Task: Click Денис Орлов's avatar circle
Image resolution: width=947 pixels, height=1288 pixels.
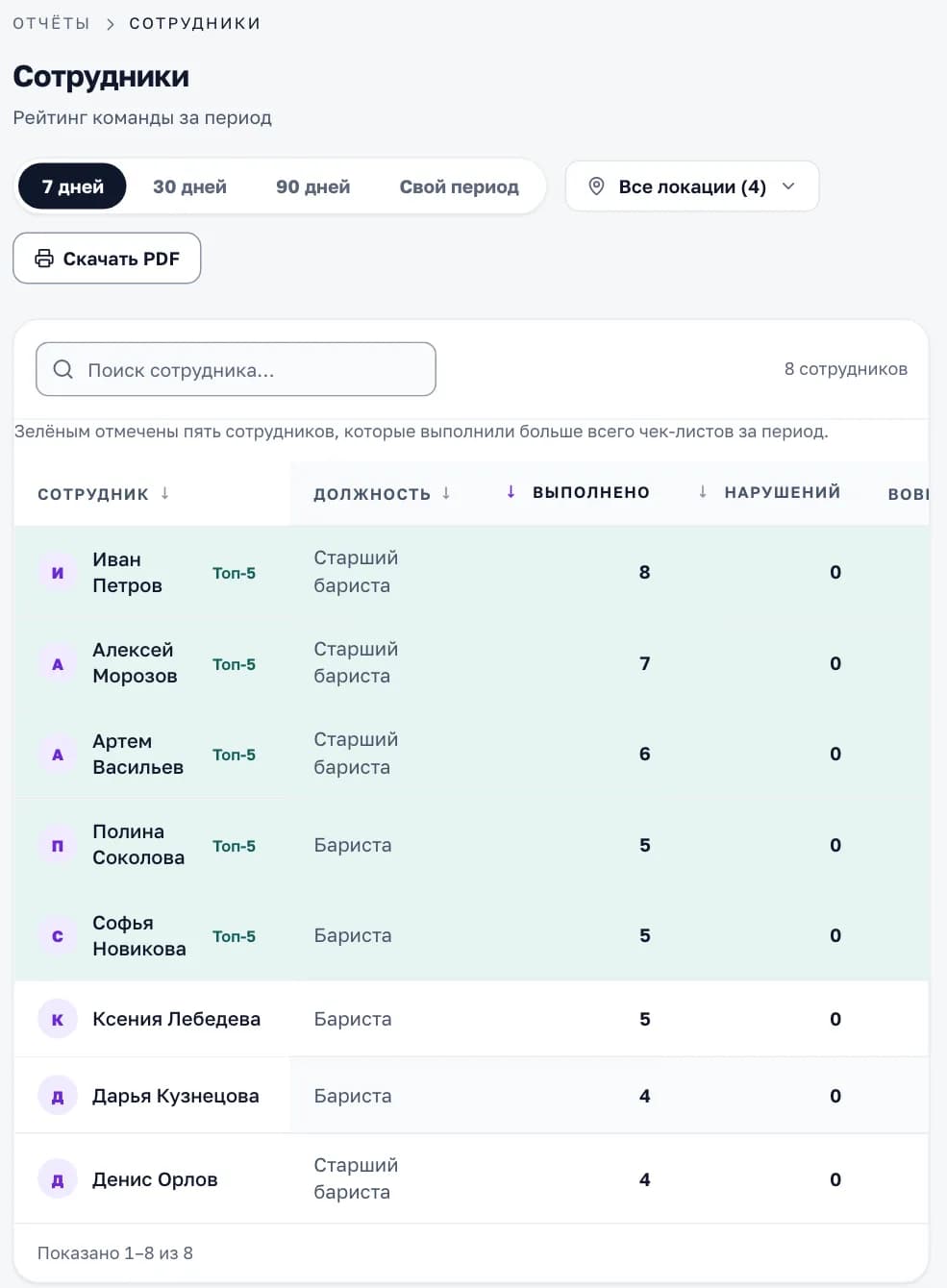Action: [58, 1180]
